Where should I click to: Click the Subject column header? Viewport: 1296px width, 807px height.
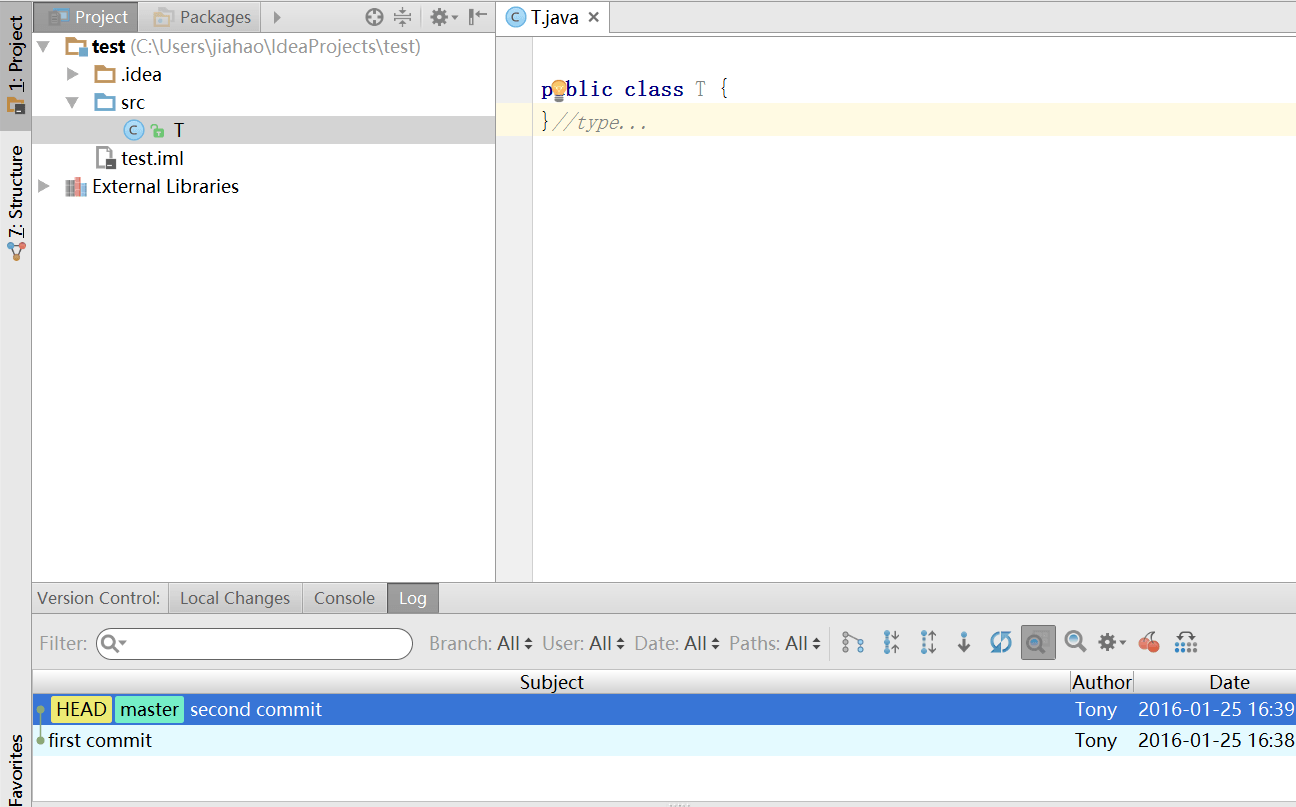(x=551, y=682)
